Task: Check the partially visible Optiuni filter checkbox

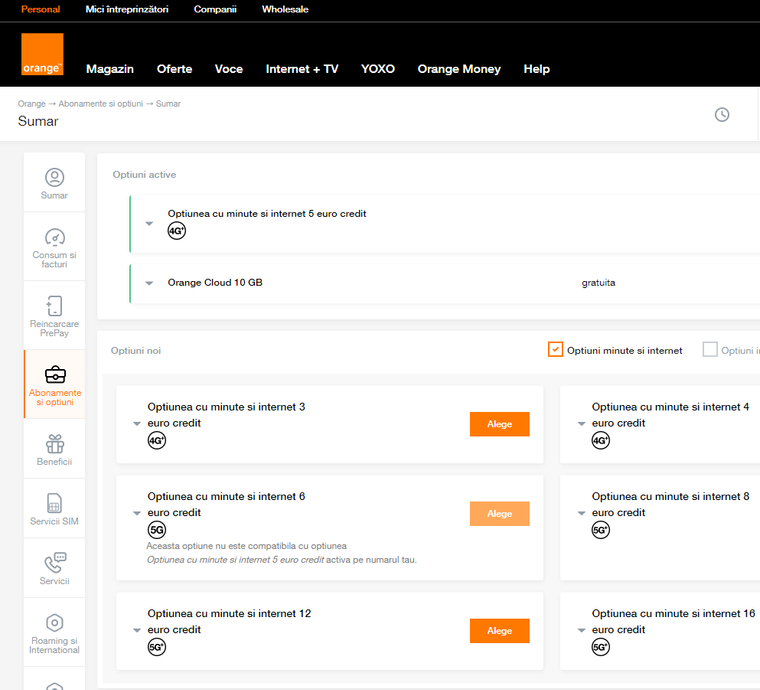Action: click(710, 349)
